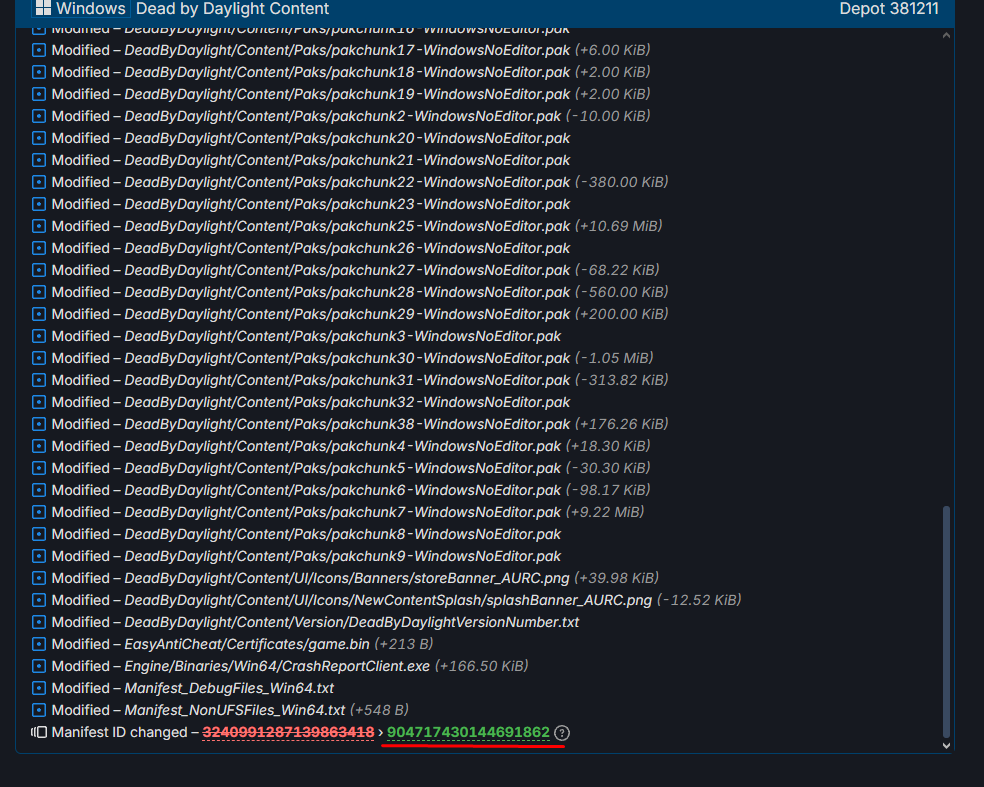Screen dimensions: 984x787
Task: Click the (+213 B) size change value
Action: (404, 644)
